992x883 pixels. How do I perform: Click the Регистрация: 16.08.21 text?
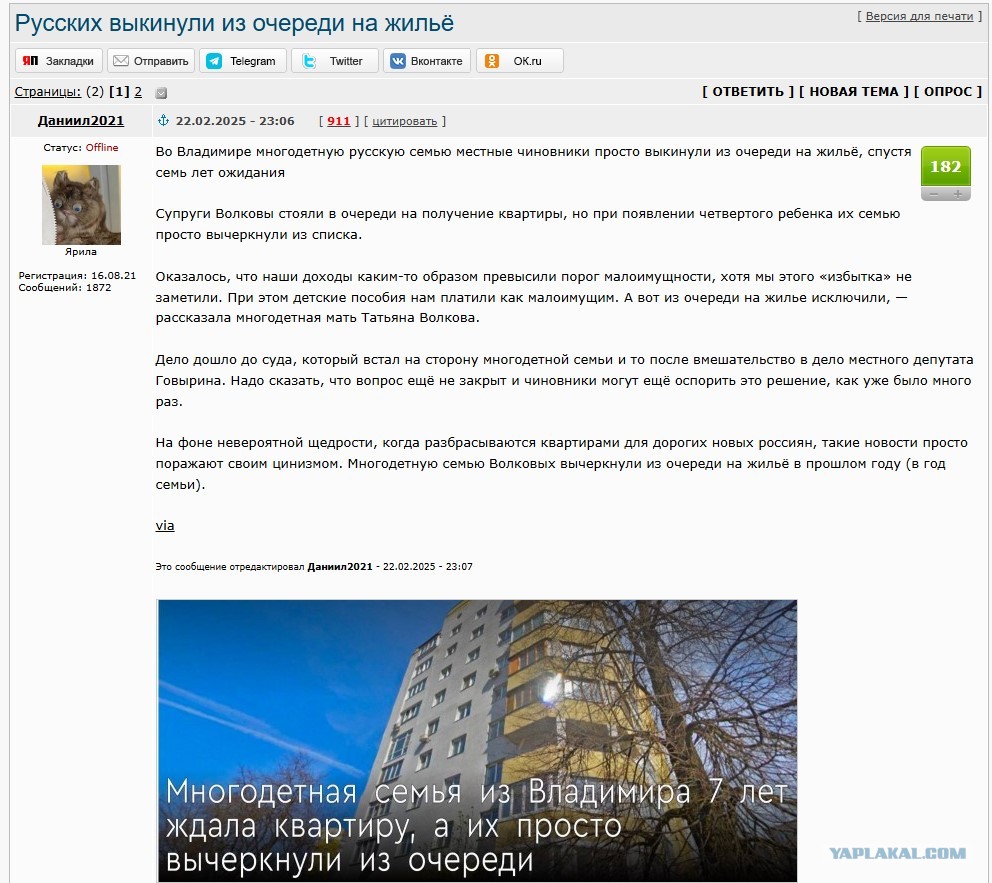pyautogui.click(x=77, y=276)
